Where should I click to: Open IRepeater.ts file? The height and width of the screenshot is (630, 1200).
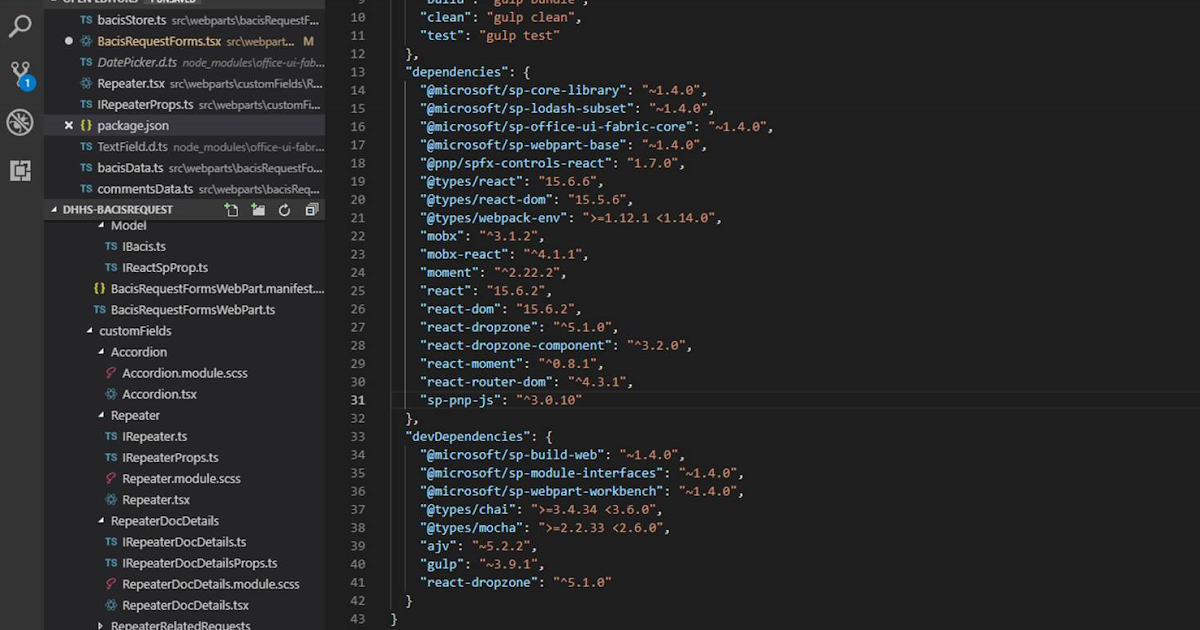coord(155,436)
